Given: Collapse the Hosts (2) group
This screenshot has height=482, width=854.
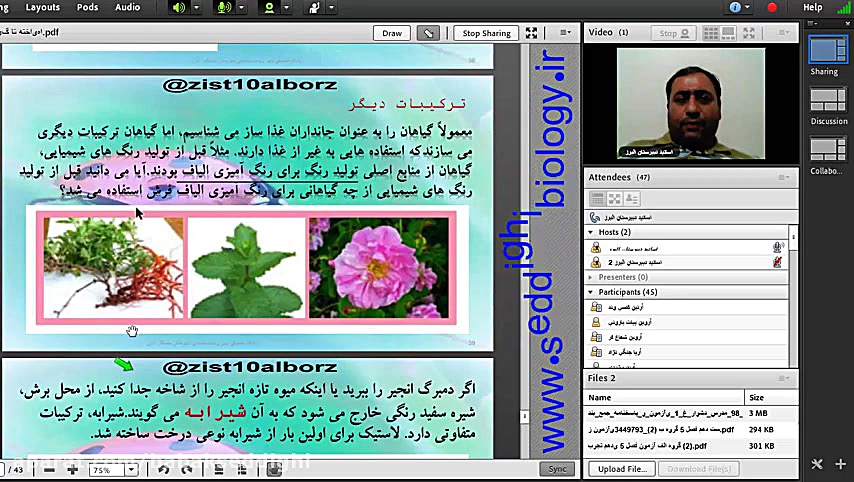Looking at the screenshot, I should 591,233.
